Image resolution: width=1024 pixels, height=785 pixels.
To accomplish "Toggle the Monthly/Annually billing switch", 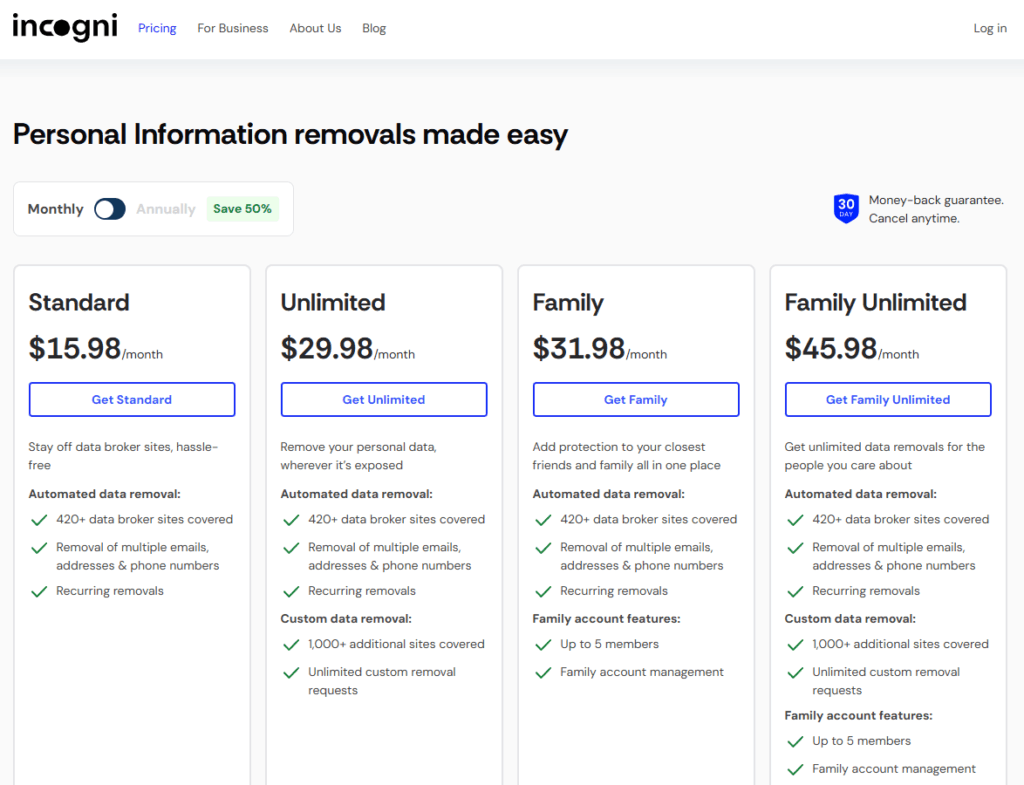I will tap(110, 209).
